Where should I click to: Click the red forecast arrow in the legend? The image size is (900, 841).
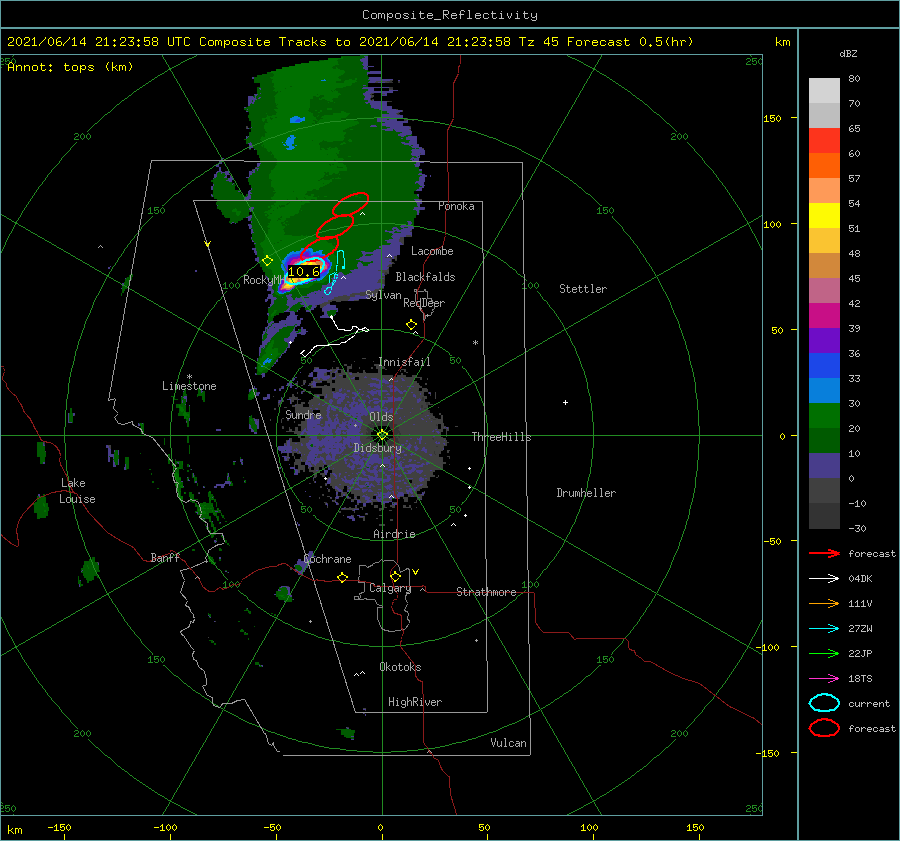824,553
